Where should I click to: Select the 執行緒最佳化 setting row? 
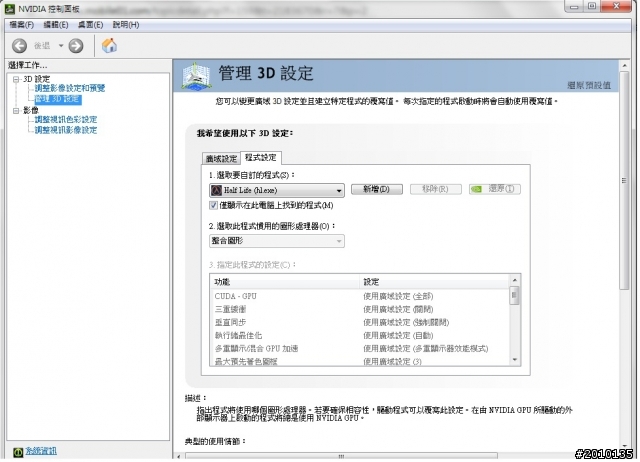coord(360,335)
